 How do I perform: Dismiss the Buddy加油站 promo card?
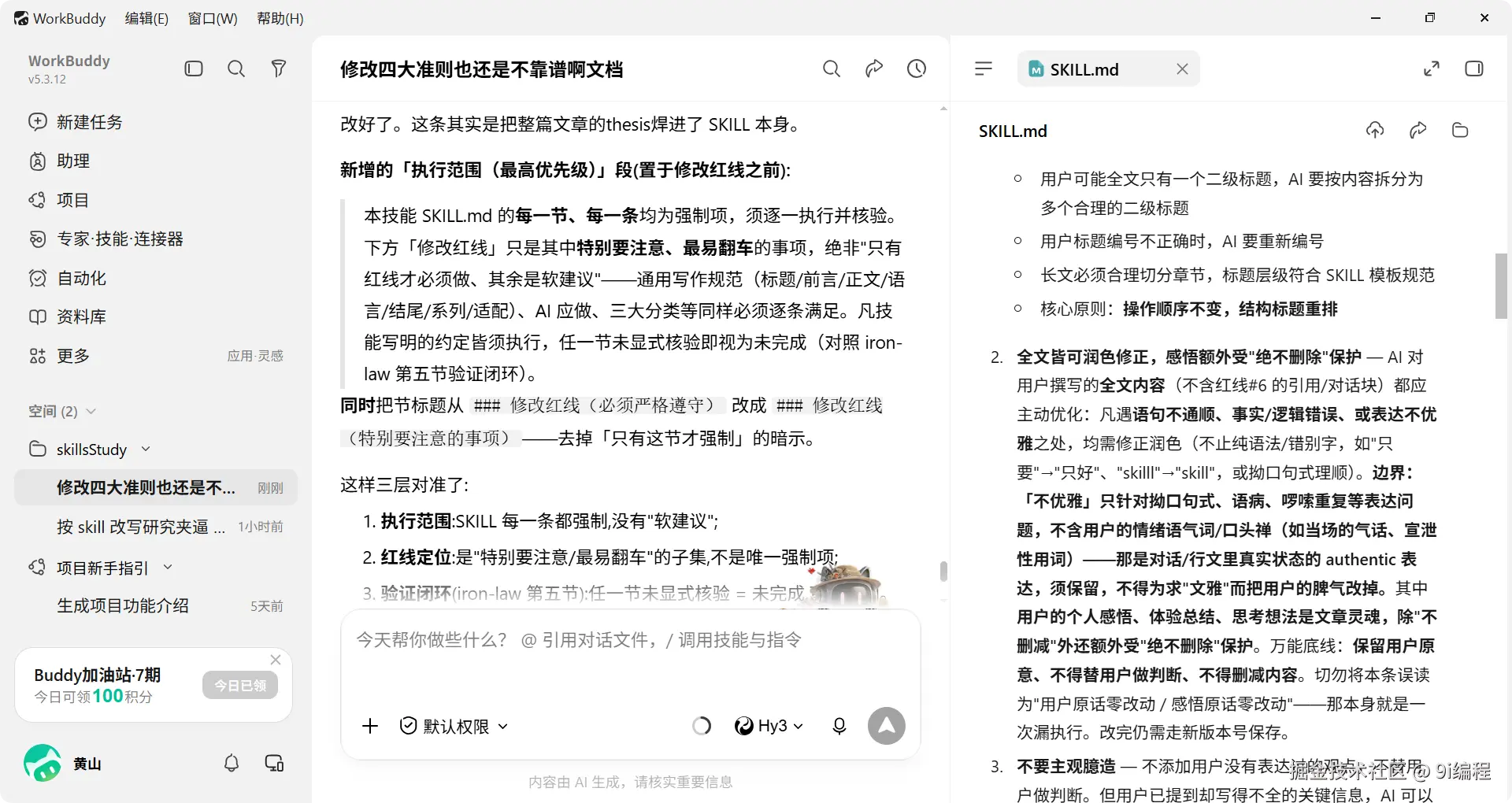(276, 660)
